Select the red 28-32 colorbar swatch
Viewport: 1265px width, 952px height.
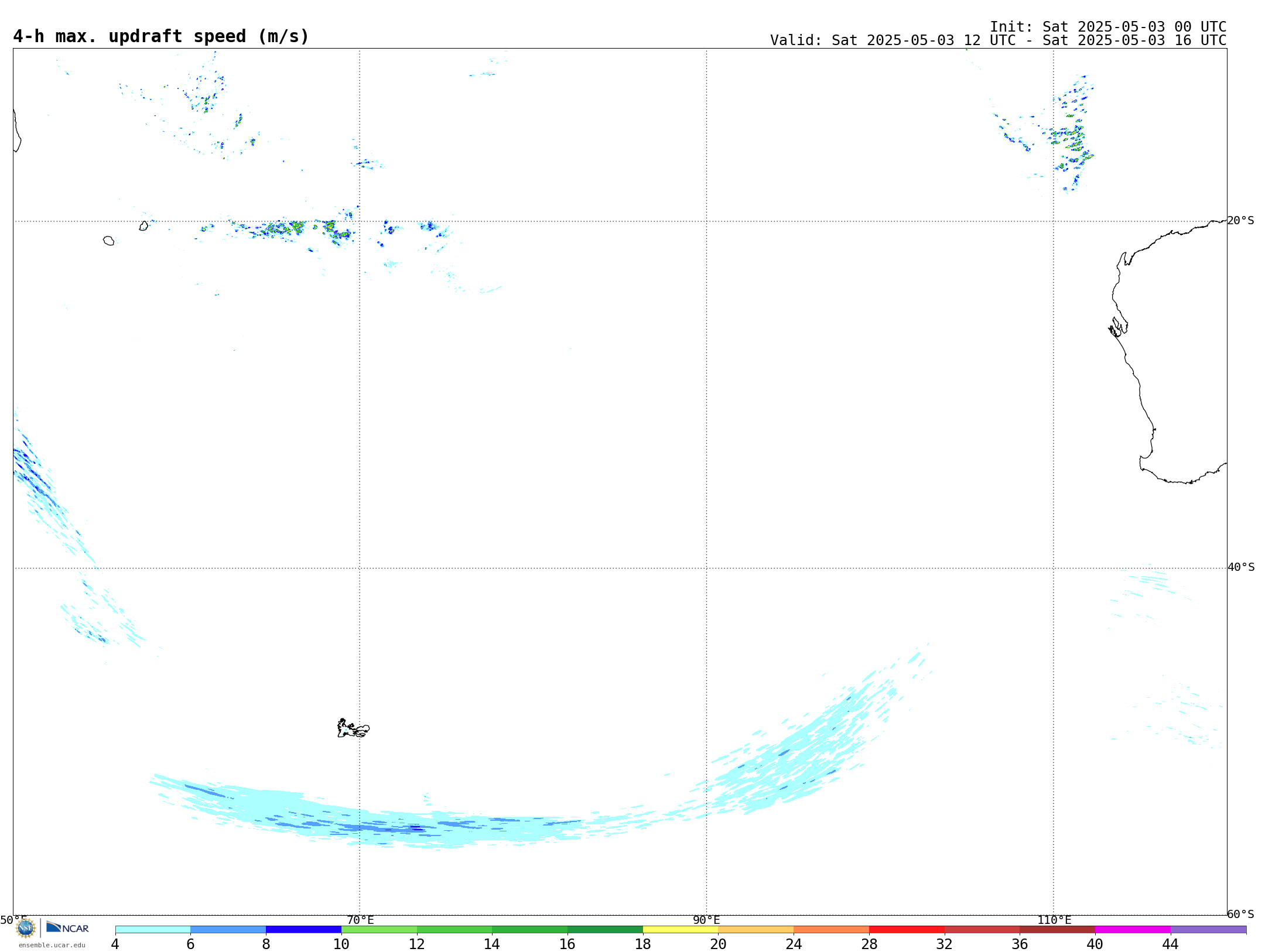point(907,930)
